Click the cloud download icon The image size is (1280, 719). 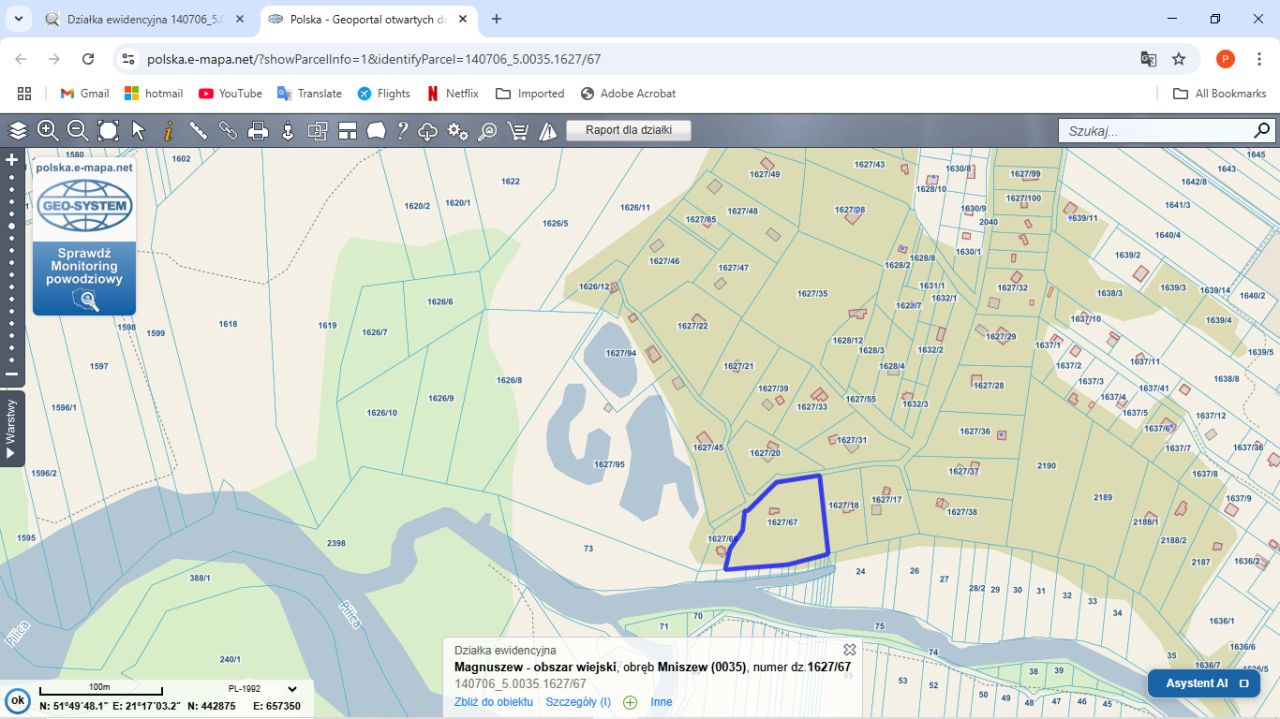point(428,131)
